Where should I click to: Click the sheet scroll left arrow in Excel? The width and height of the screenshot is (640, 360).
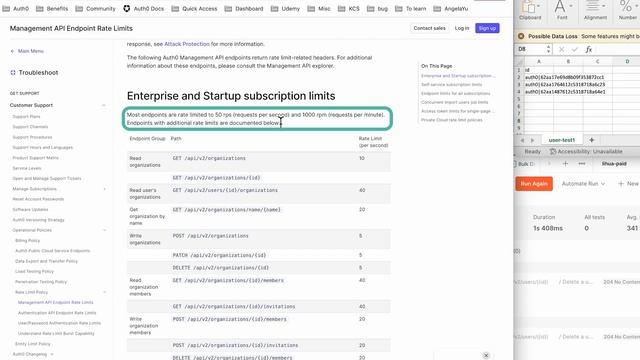(522, 140)
